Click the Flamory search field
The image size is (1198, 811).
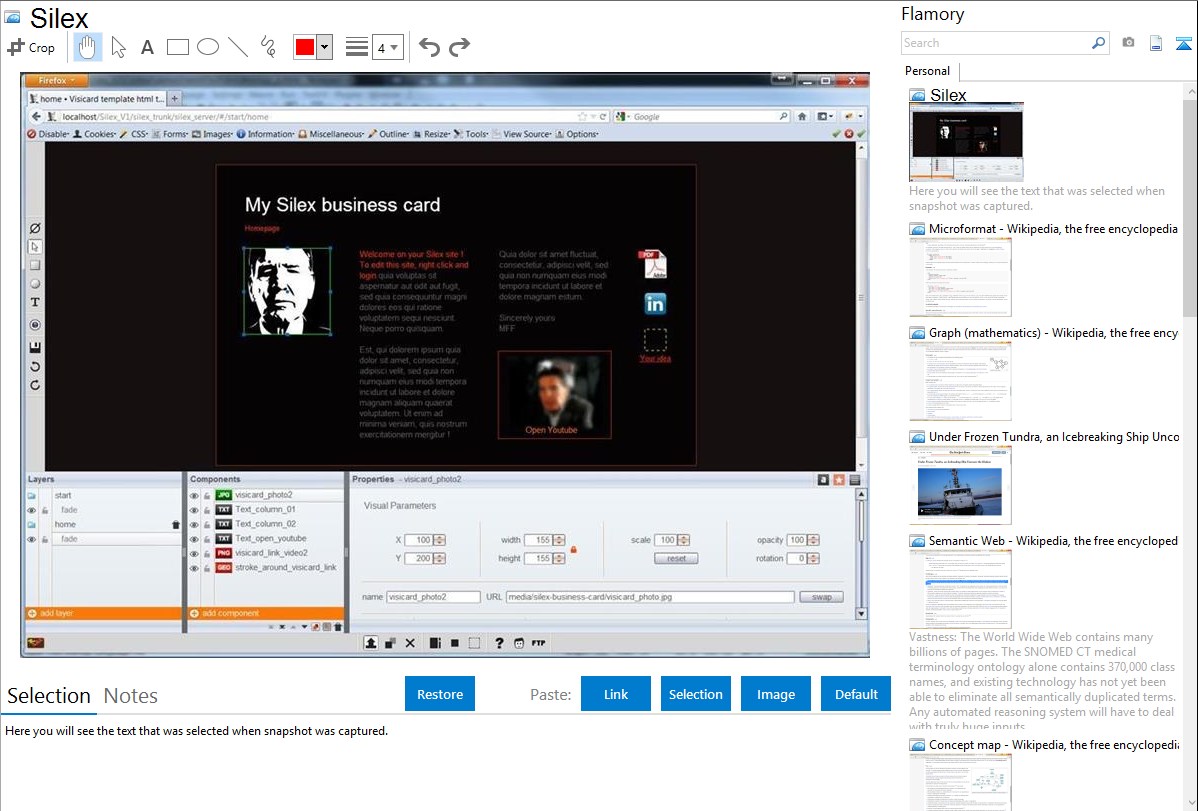(996, 43)
